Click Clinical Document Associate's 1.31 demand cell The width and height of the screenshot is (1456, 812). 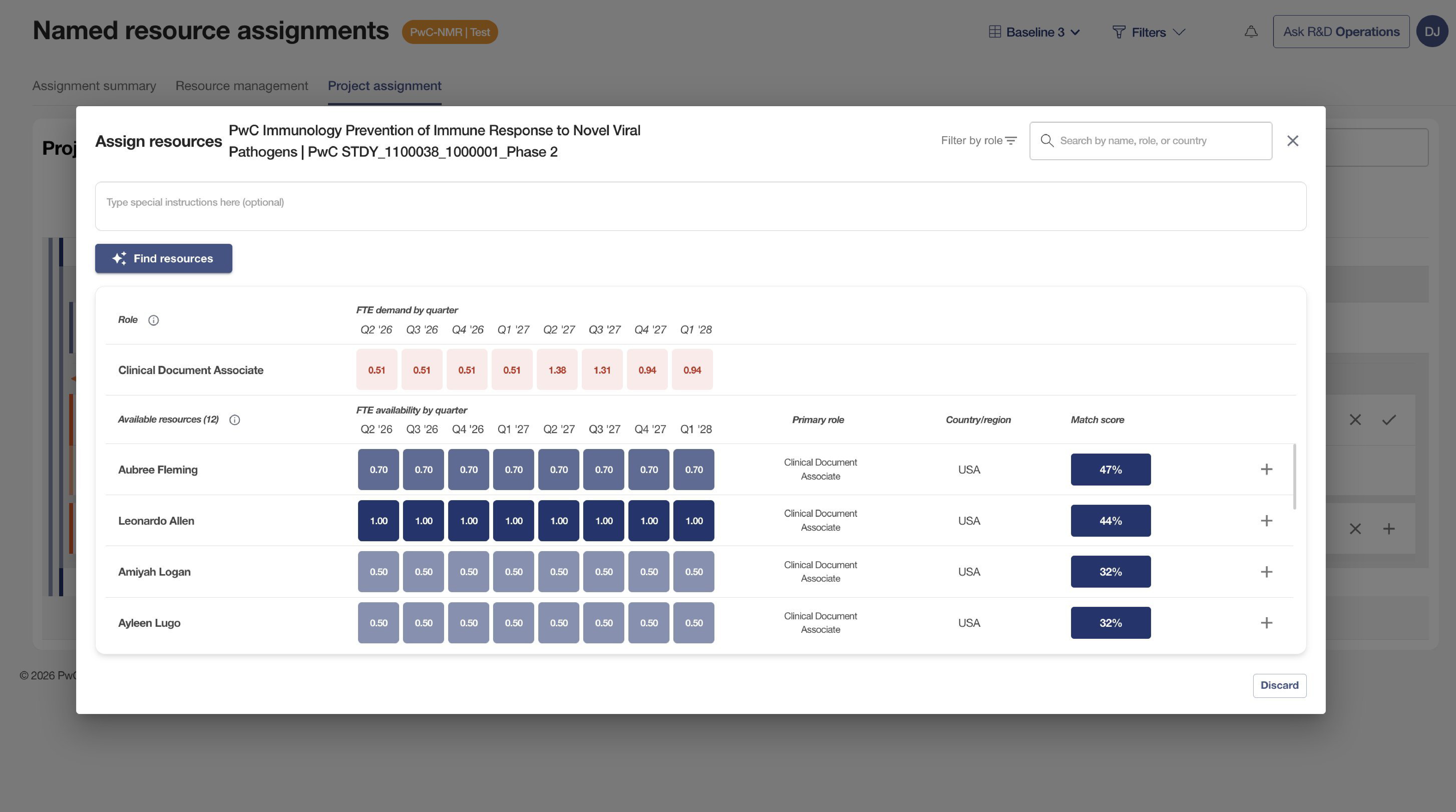pyautogui.click(x=602, y=369)
